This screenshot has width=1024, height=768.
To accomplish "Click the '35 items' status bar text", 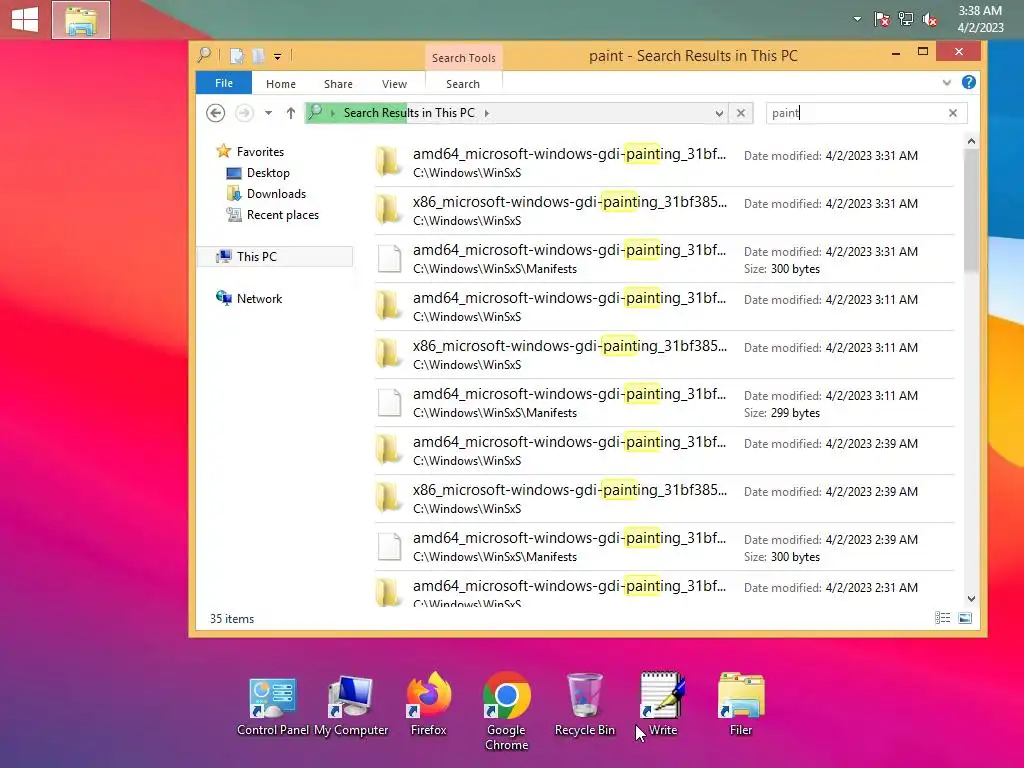I will tap(232, 618).
